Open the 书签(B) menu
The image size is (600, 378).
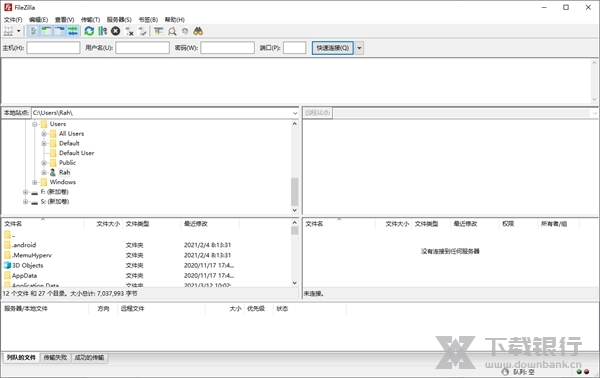pyautogui.click(x=148, y=20)
